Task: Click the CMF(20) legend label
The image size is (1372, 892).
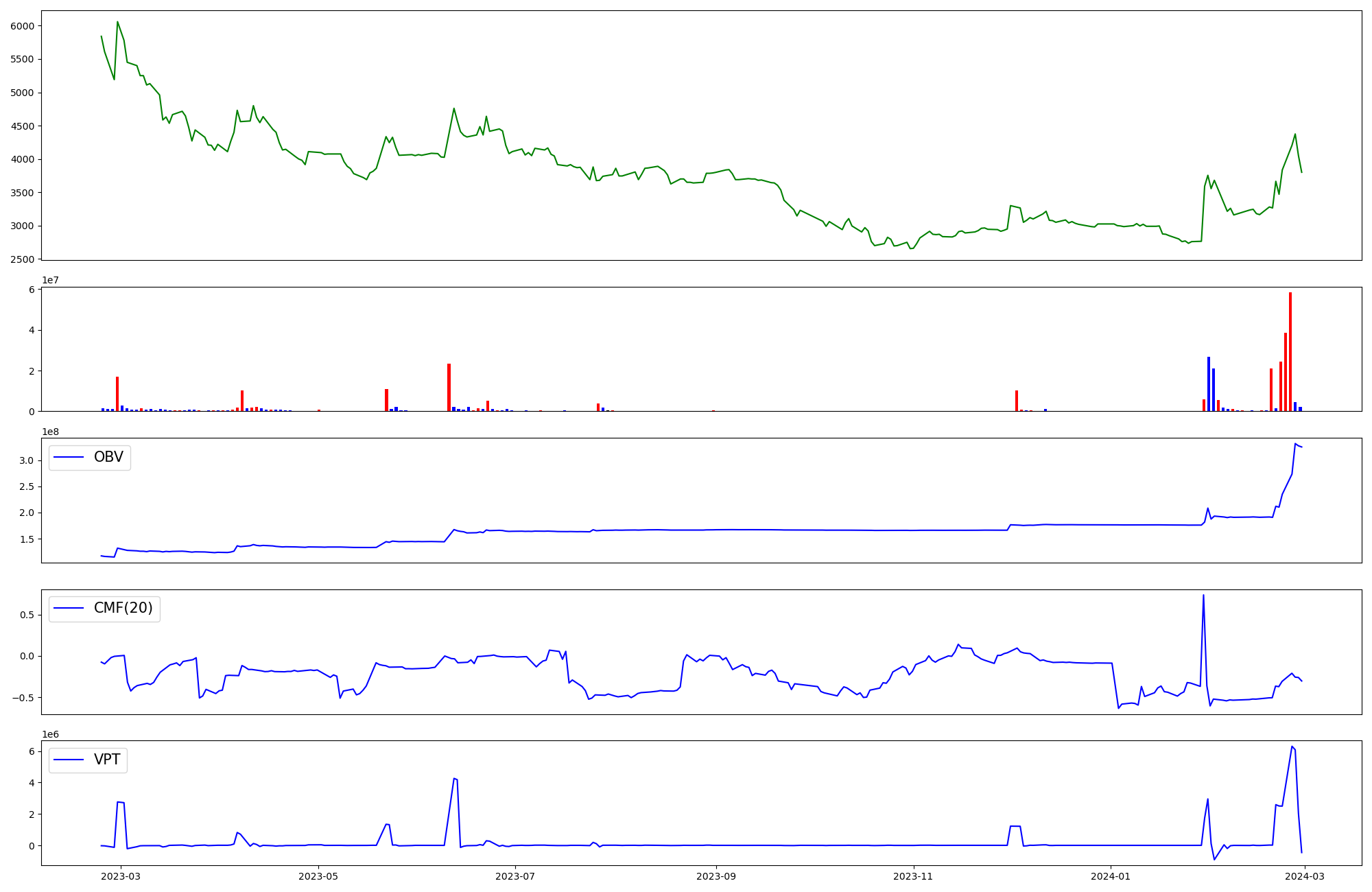Action: [123, 608]
